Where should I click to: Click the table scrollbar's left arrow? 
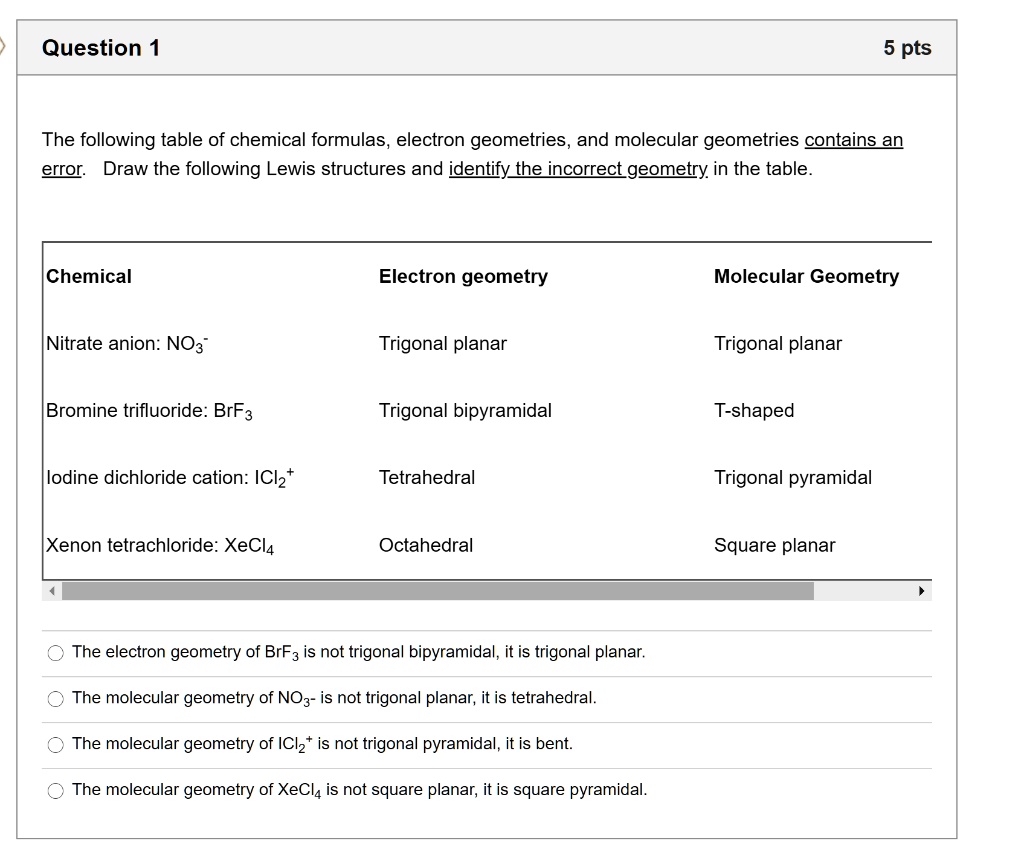tap(51, 590)
